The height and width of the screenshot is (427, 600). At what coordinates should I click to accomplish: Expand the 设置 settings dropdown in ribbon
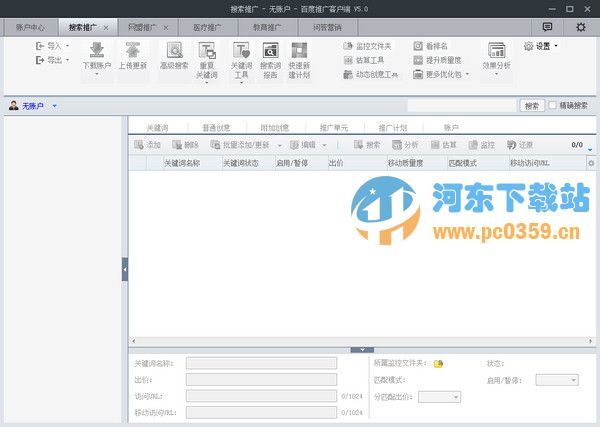pos(556,46)
